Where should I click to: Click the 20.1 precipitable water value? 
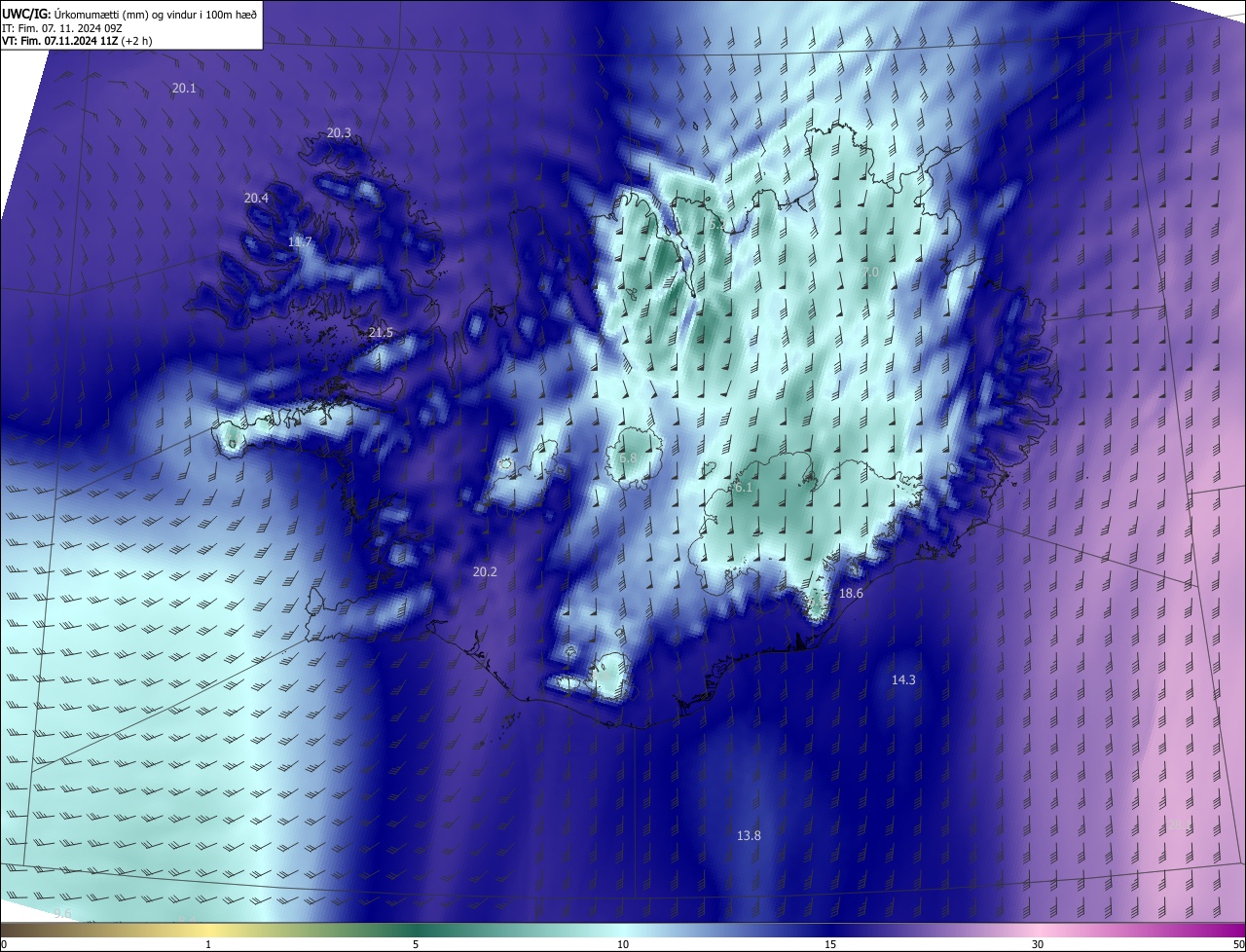tap(184, 88)
